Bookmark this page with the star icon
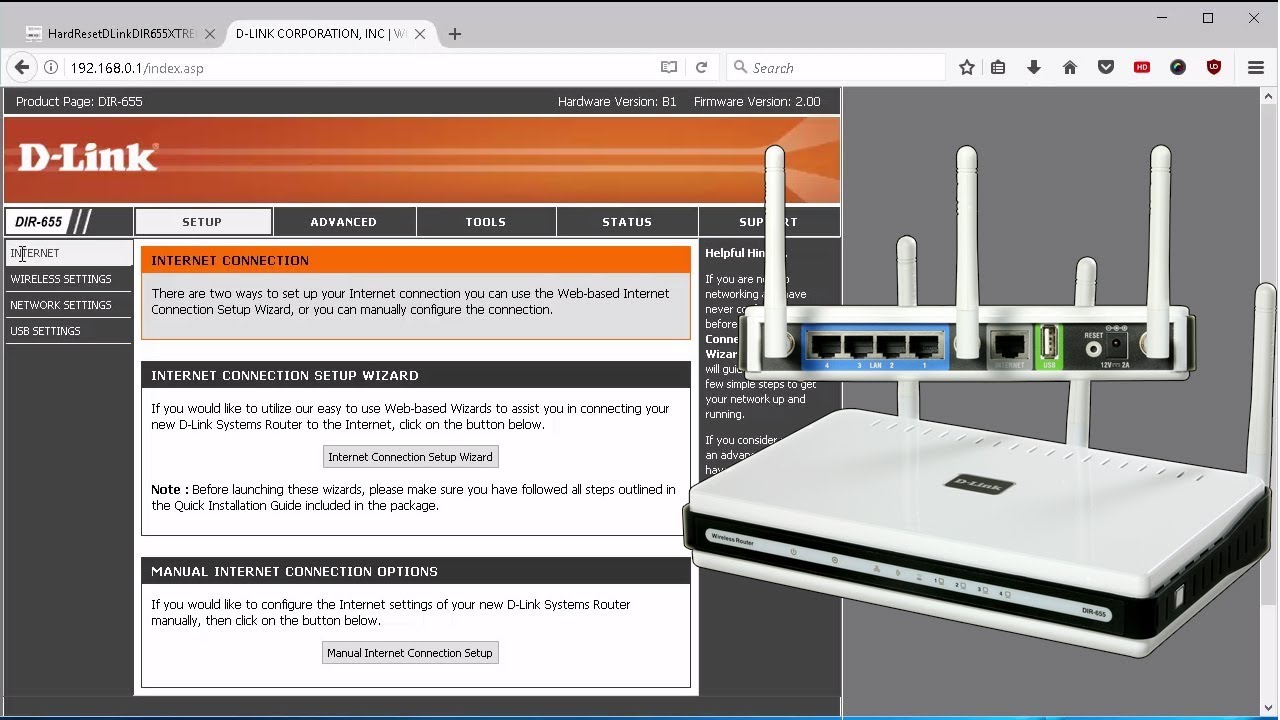This screenshot has height=720, width=1280. tap(966, 68)
